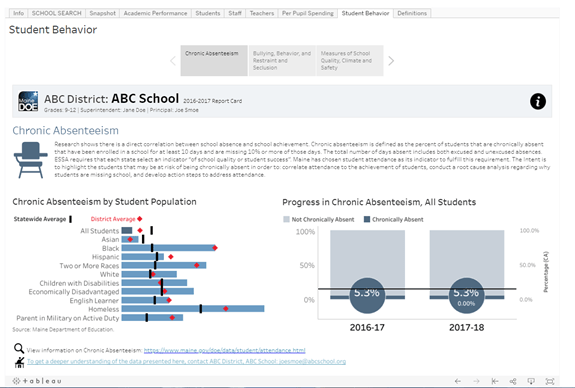Open the Info tab
This screenshot has width=575, height=388.
coord(18,13)
